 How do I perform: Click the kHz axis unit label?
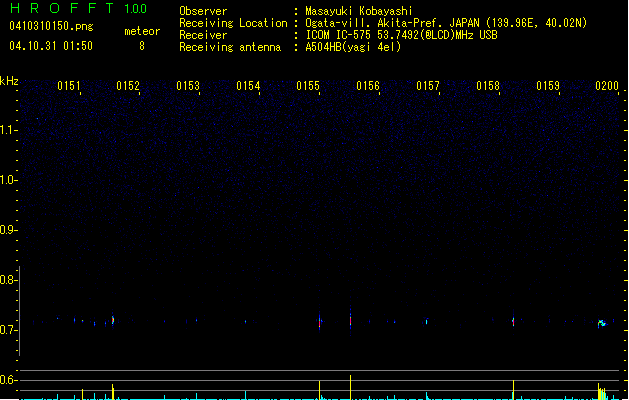tap(9, 81)
